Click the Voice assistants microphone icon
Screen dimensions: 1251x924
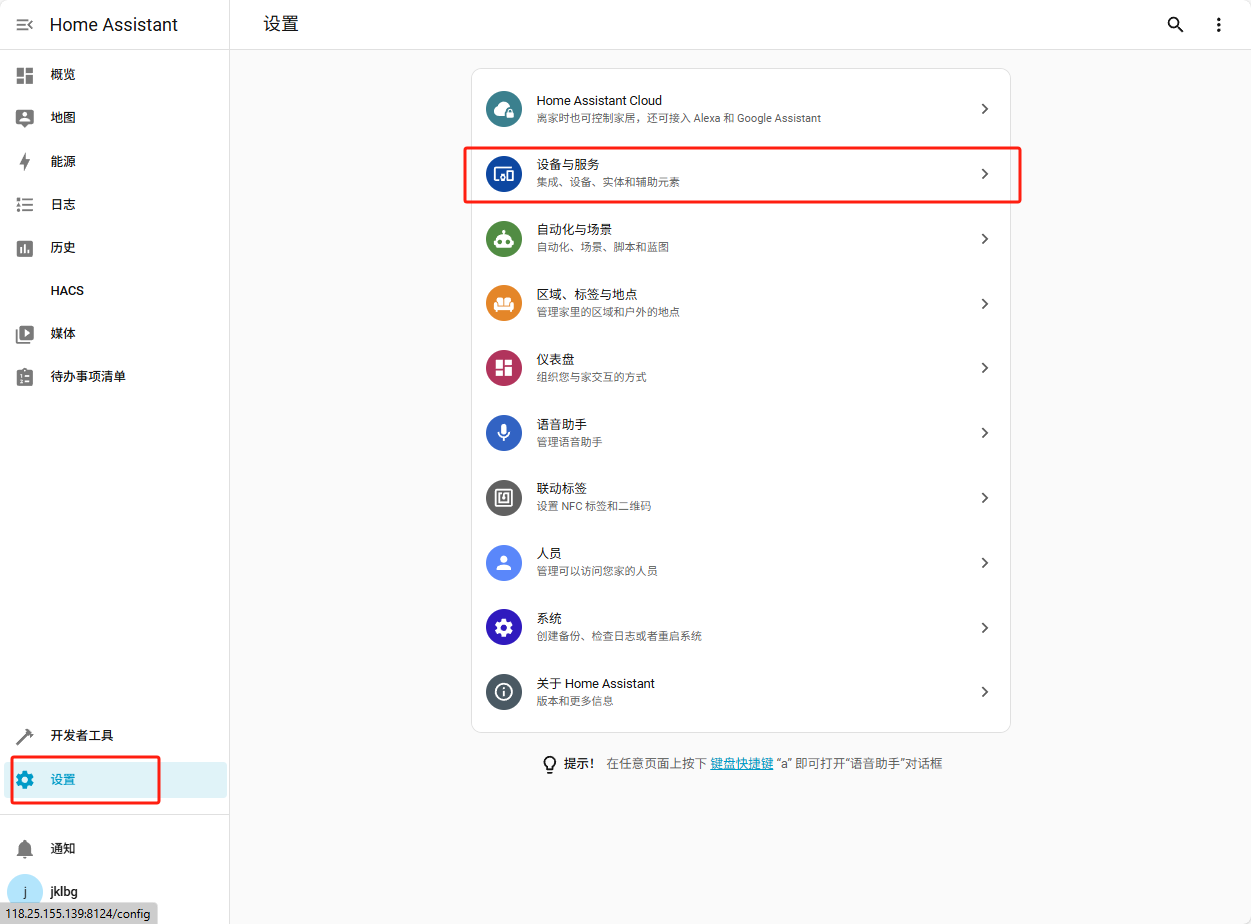pyautogui.click(x=504, y=433)
